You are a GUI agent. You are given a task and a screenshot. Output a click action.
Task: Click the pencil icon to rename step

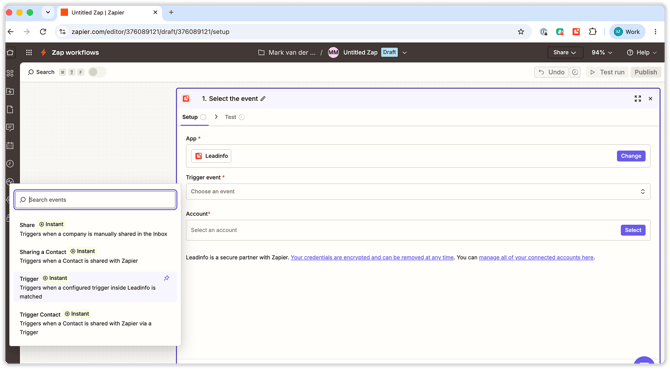[x=263, y=99]
